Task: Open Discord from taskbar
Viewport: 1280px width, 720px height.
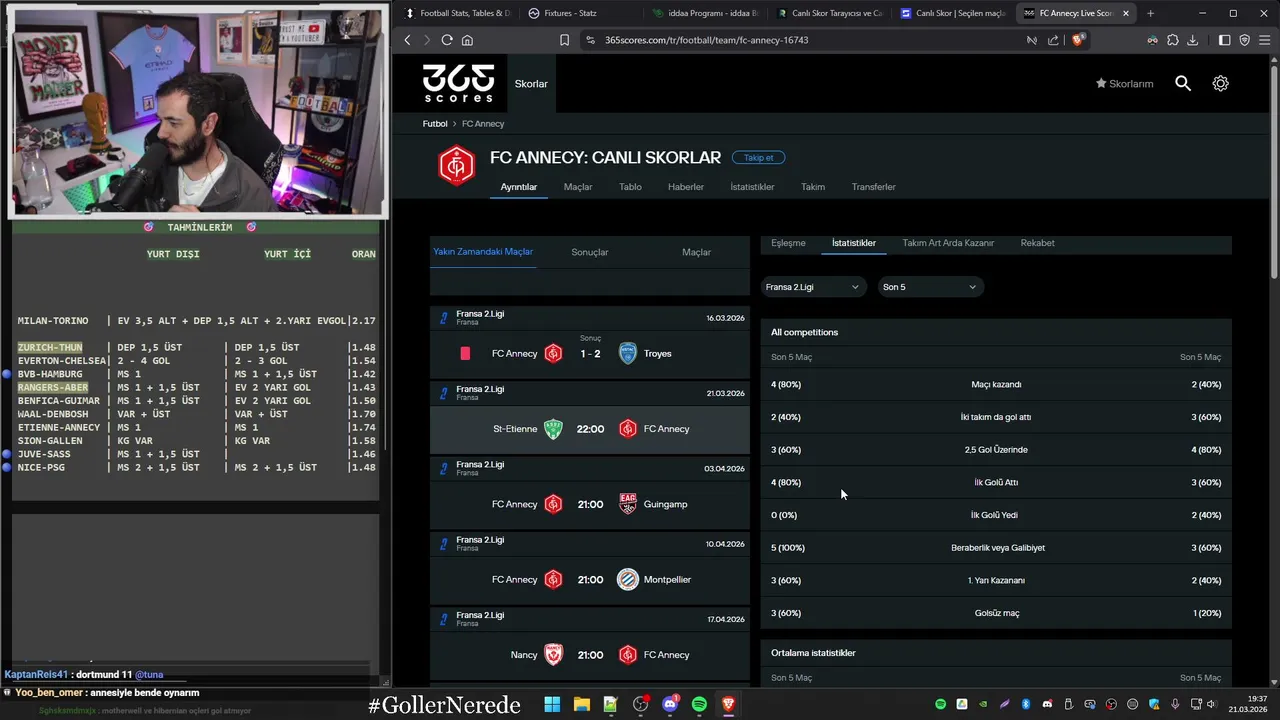Action: coord(670,704)
